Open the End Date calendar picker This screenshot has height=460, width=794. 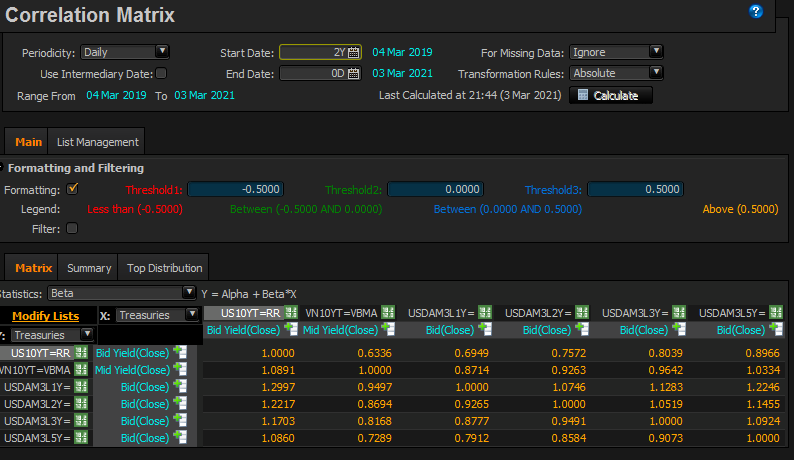coord(353,73)
